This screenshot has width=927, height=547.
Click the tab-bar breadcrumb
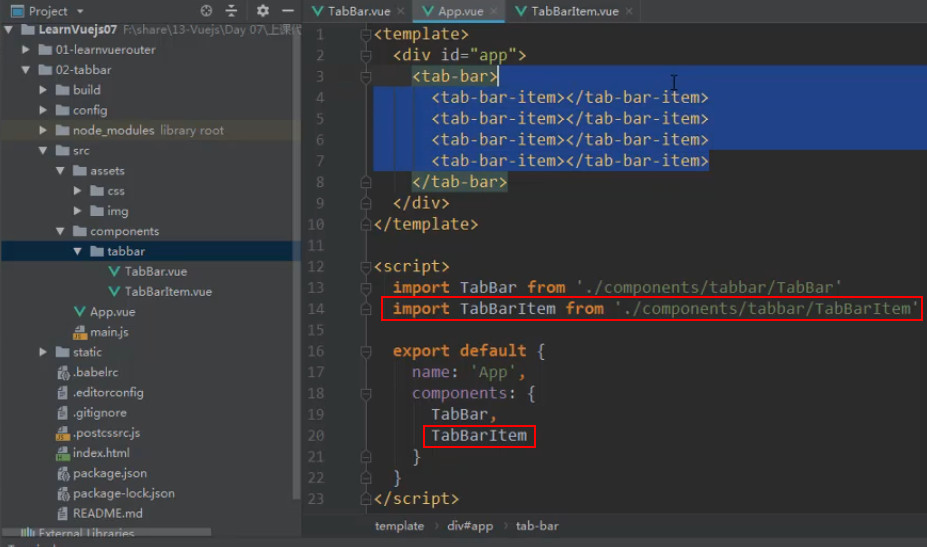pyautogui.click(x=537, y=526)
